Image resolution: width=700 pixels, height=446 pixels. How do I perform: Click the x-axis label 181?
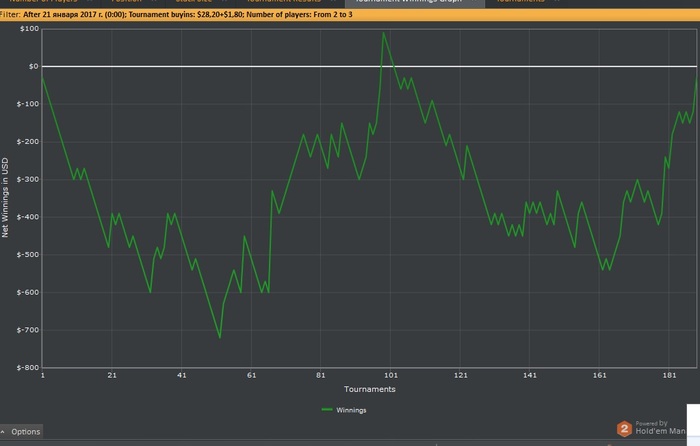click(x=669, y=375)
